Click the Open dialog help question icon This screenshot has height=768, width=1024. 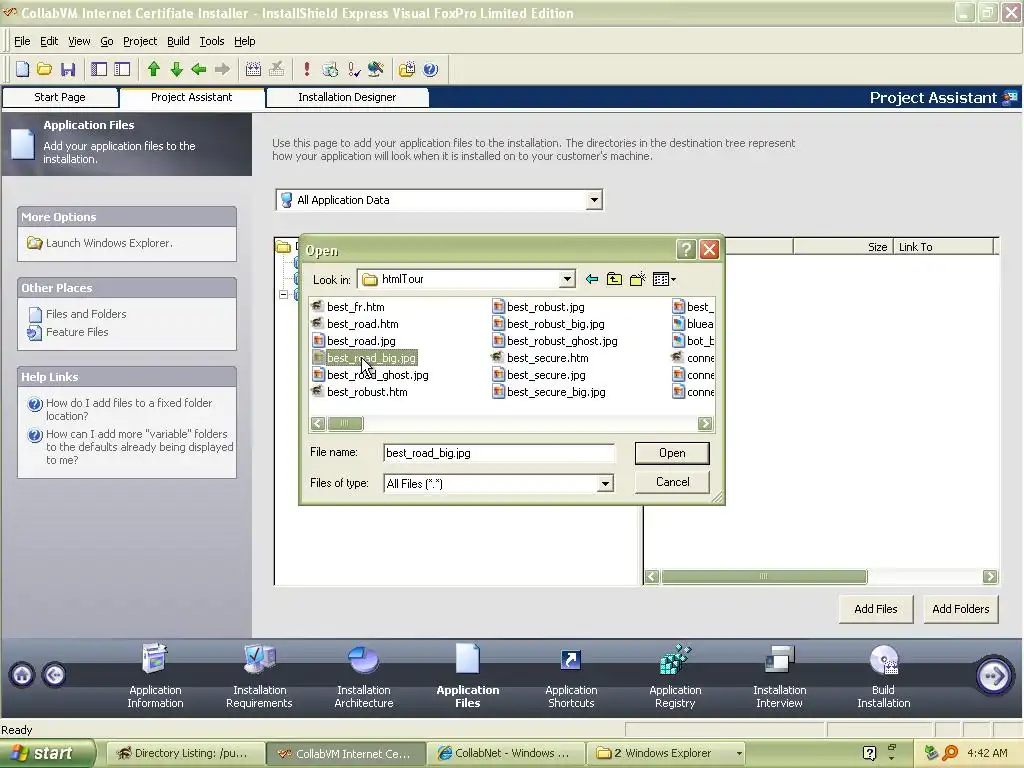(x=686, y=249)
